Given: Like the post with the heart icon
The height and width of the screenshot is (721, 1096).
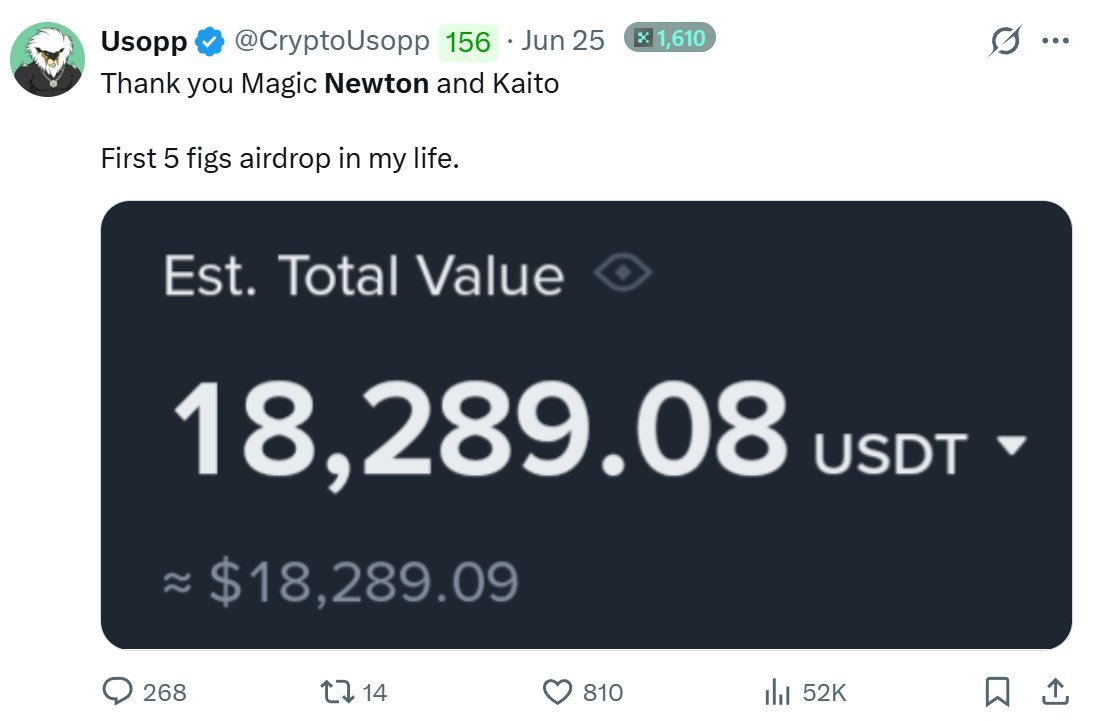Looking at the screenshot, I should (555, 691).
